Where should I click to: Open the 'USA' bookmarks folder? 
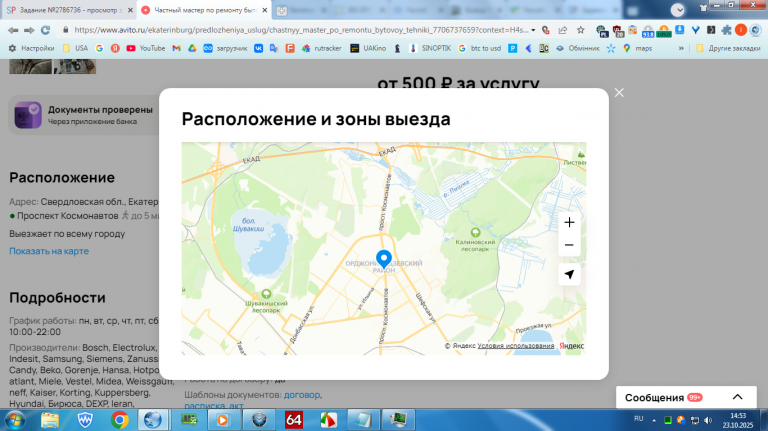tap(75, 48)
